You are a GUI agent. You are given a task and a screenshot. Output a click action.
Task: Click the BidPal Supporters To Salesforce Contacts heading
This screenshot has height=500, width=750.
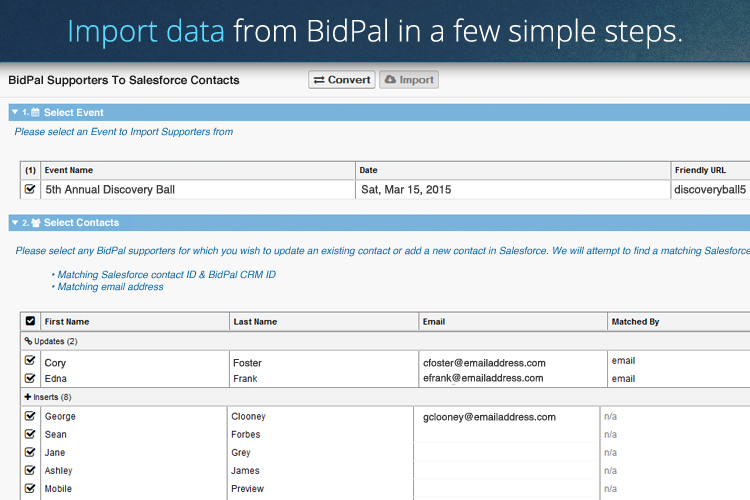tap(124, 80)
